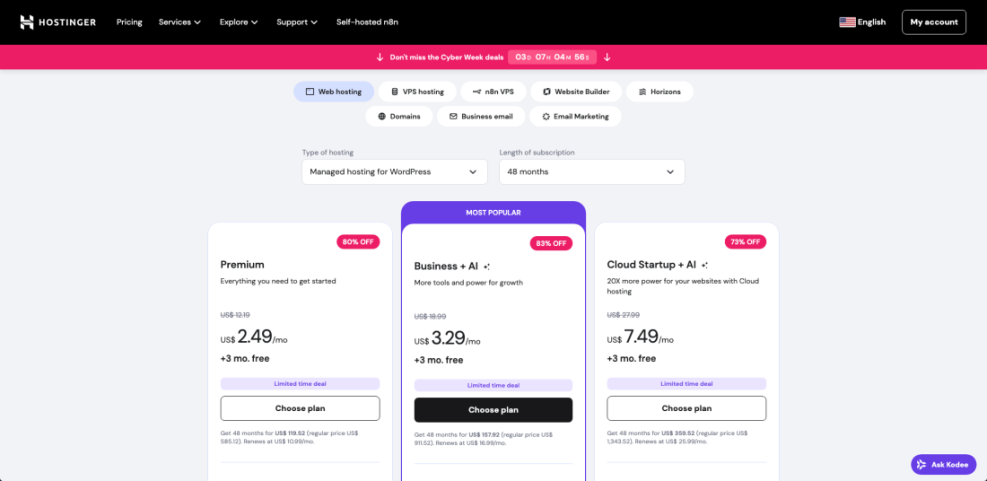Choose plan for Premium
987x481 pixels.
[300, 409]
